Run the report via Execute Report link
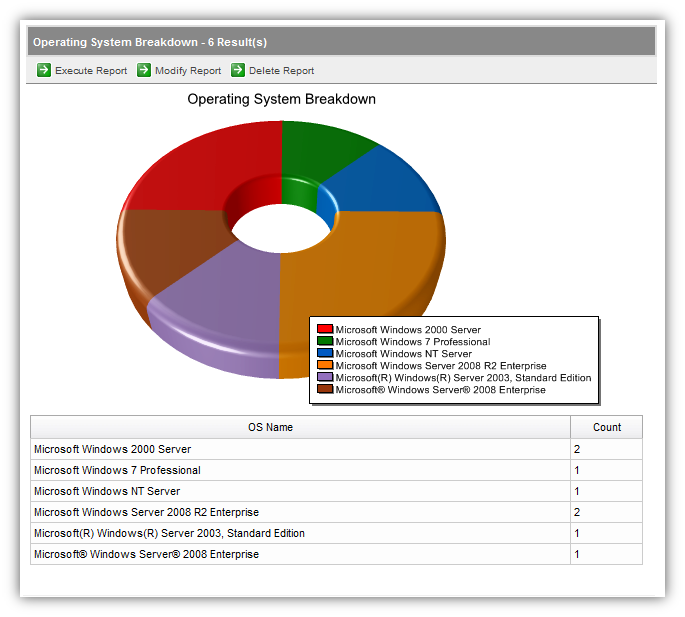 click(x=91, y=70)
